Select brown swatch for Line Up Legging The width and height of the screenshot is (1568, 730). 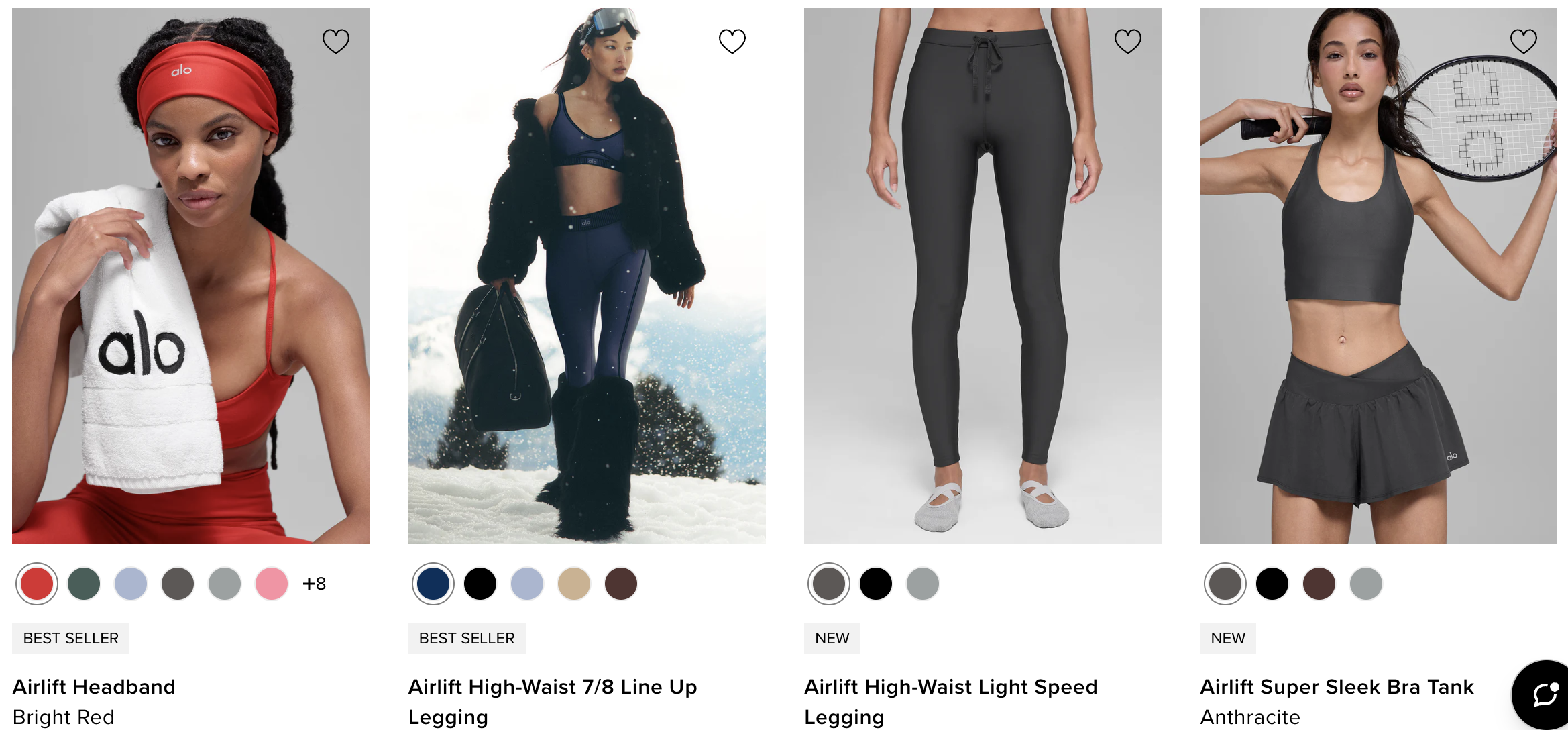pos(621,584)
